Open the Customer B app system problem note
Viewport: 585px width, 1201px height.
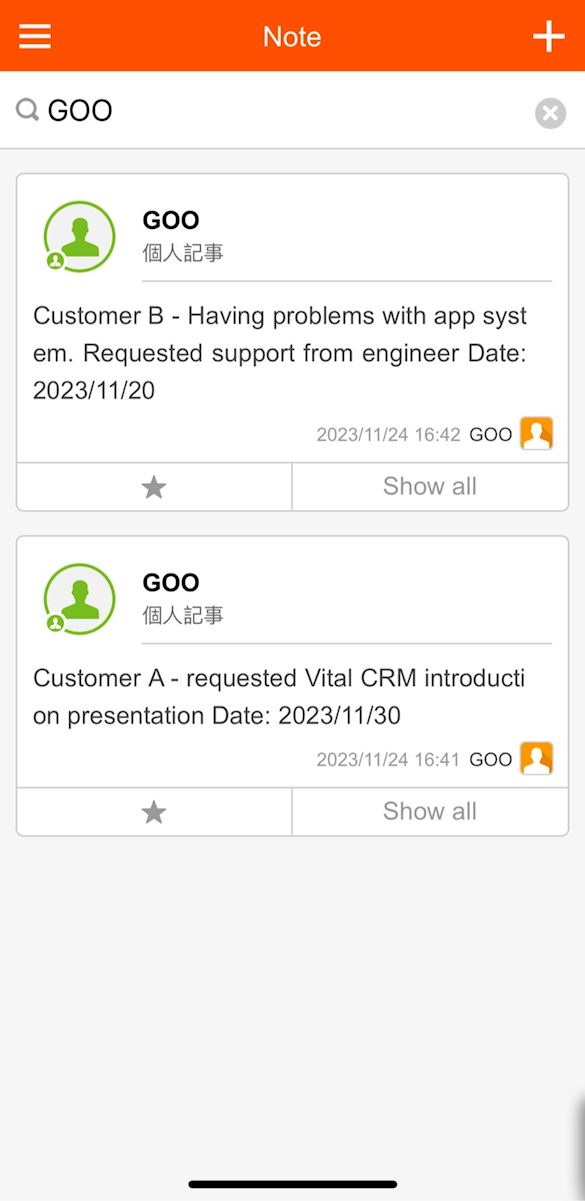coord(280,353)
